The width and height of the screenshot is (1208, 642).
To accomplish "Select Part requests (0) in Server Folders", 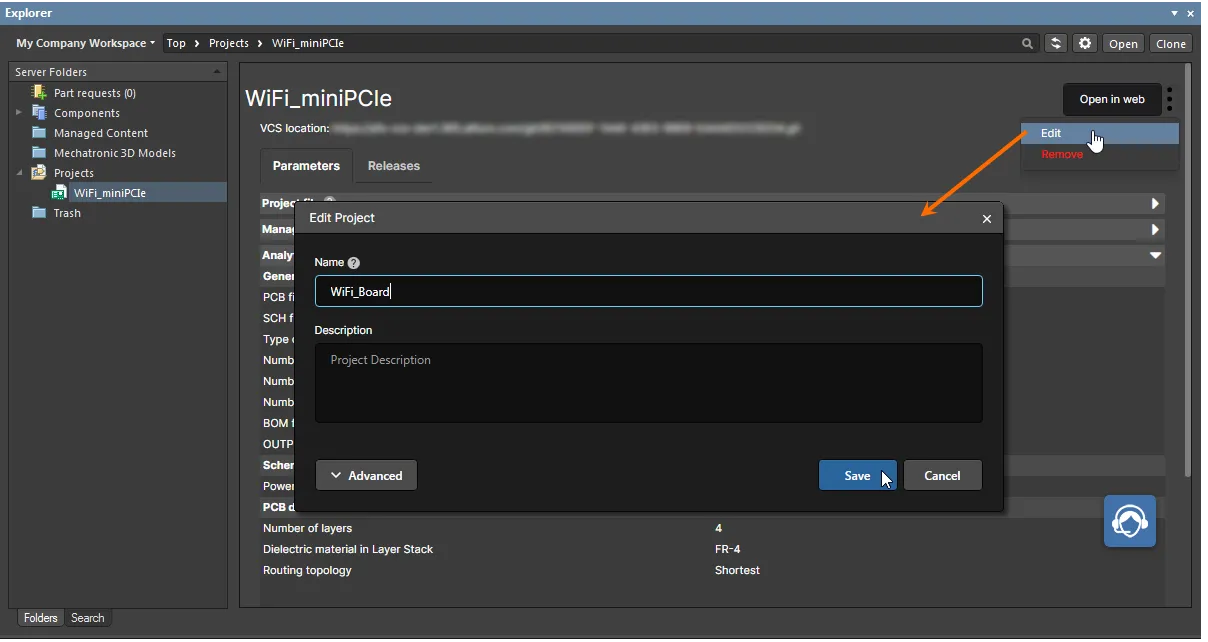I will [x=94, y=93].
